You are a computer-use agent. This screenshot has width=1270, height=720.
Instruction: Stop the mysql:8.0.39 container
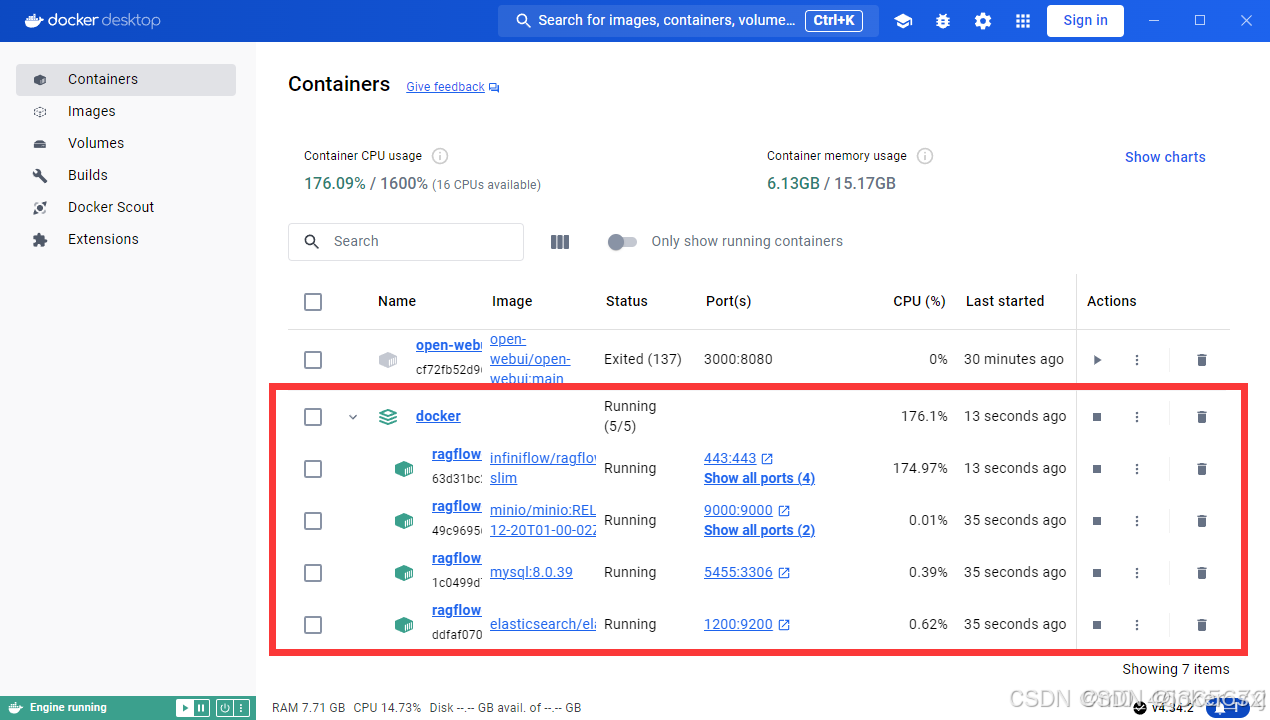coord(1097,573)
